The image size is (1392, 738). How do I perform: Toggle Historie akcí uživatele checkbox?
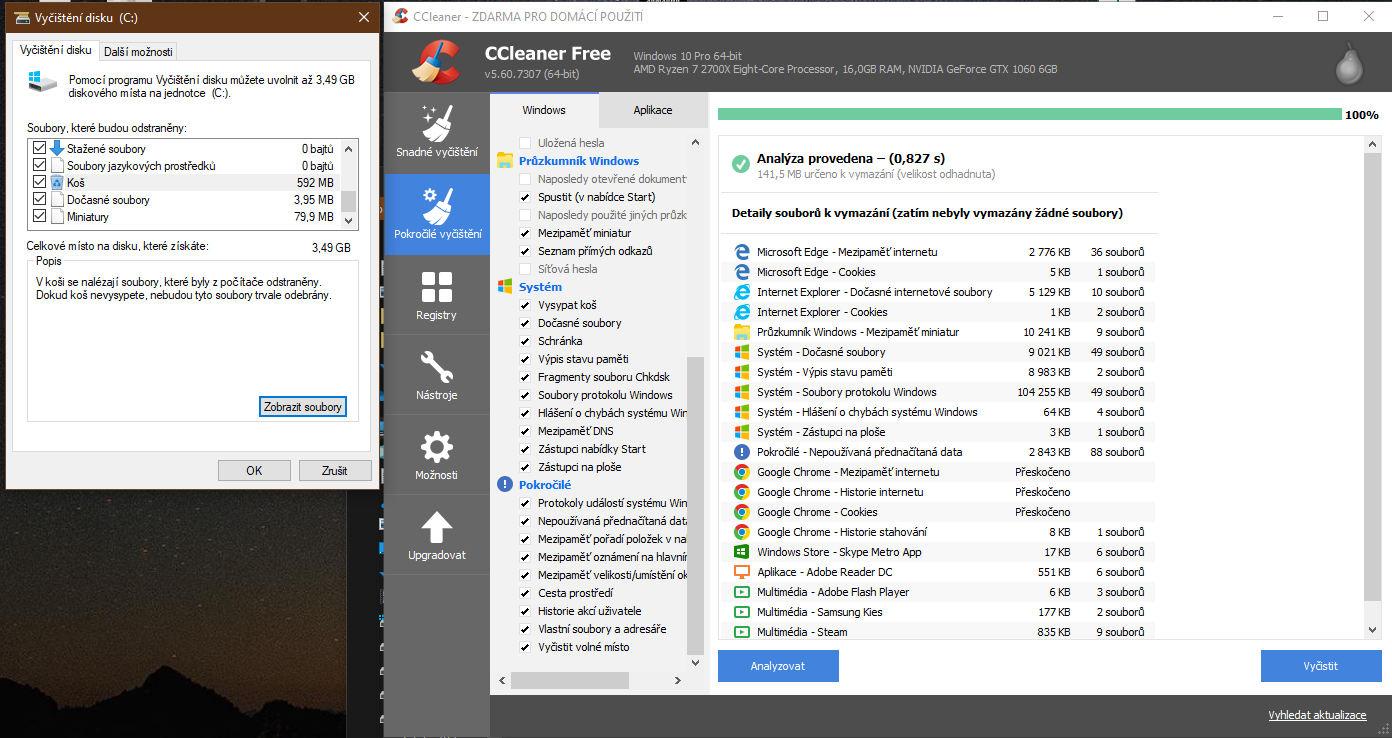(525, 611)
